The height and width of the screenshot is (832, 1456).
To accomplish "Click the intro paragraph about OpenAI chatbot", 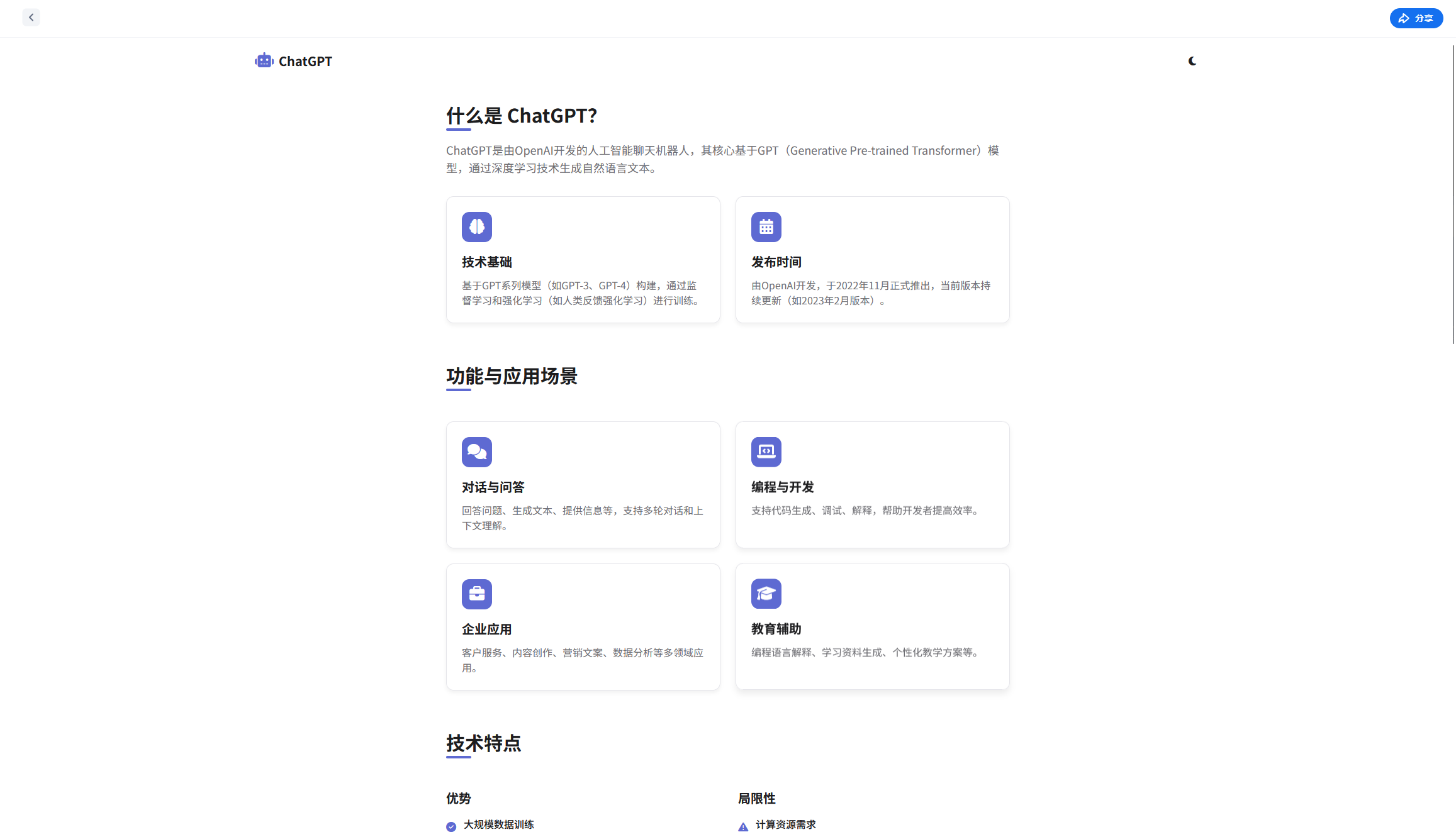I will coord(723,159).
